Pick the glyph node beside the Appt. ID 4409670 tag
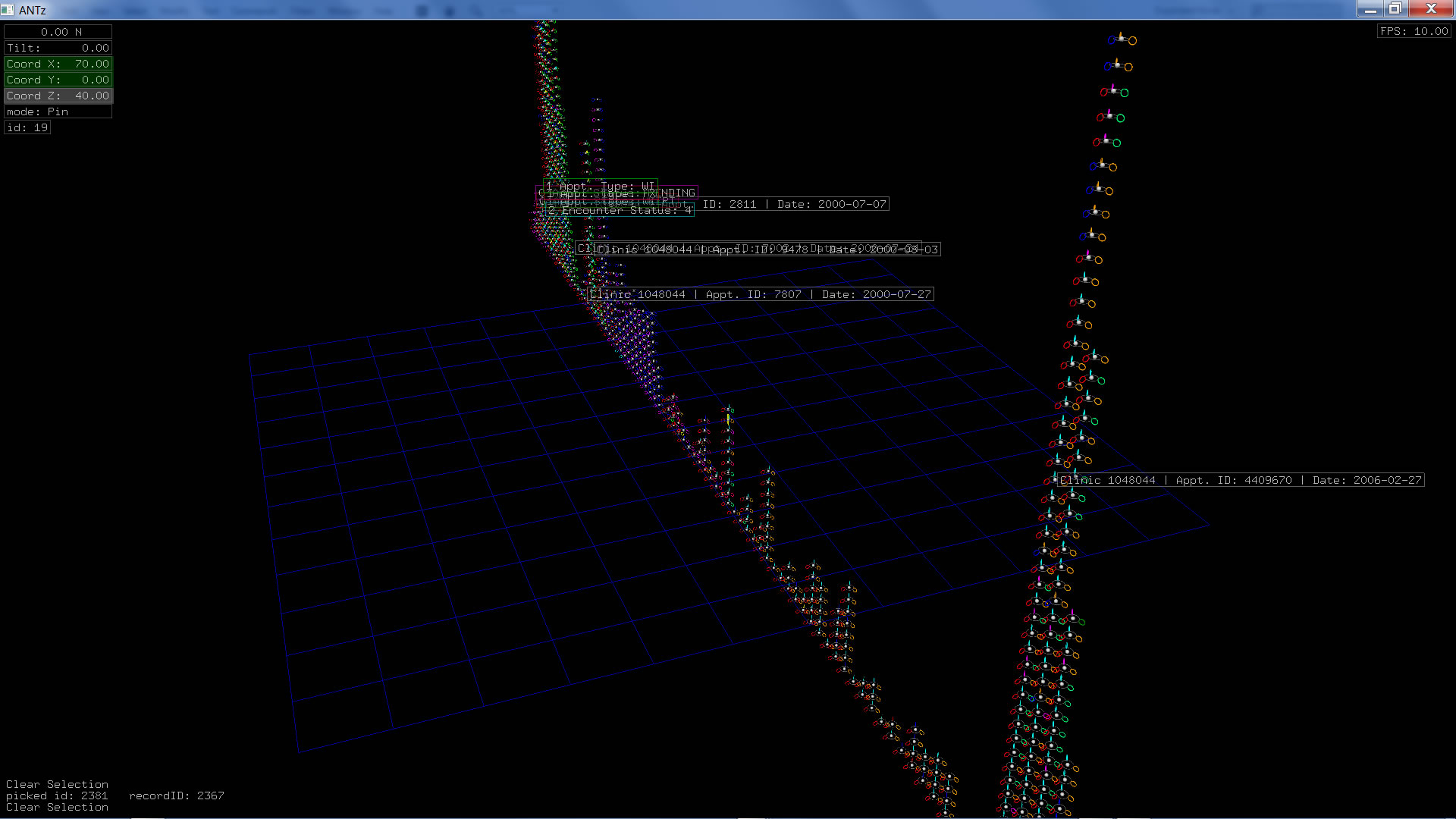Screen dimensions: 1456x819 [x=1053, y=480]
